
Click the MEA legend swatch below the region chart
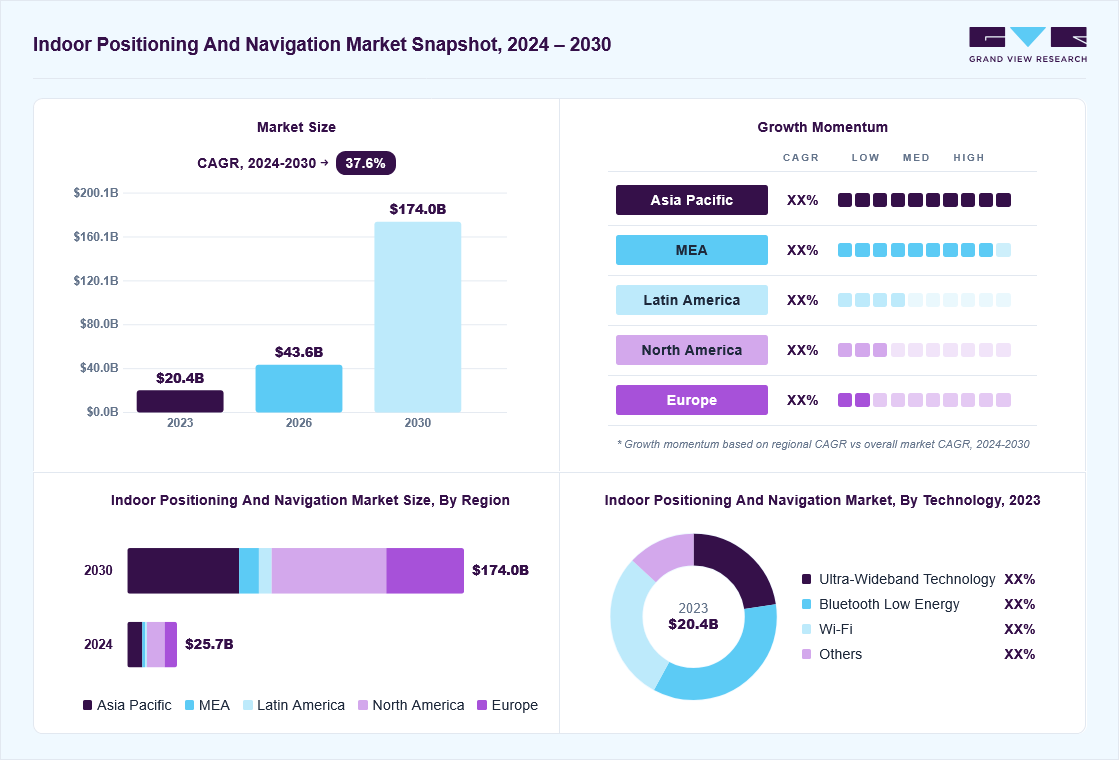point(189,705)
